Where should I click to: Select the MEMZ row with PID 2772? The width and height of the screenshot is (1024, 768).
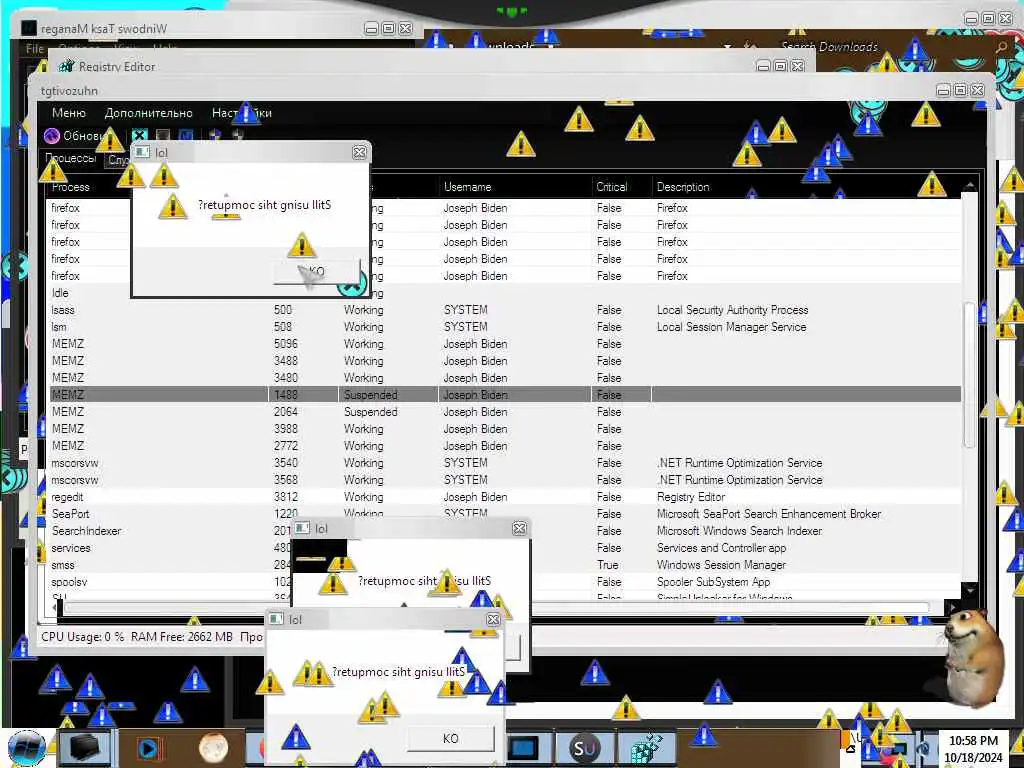click(505, 445)
